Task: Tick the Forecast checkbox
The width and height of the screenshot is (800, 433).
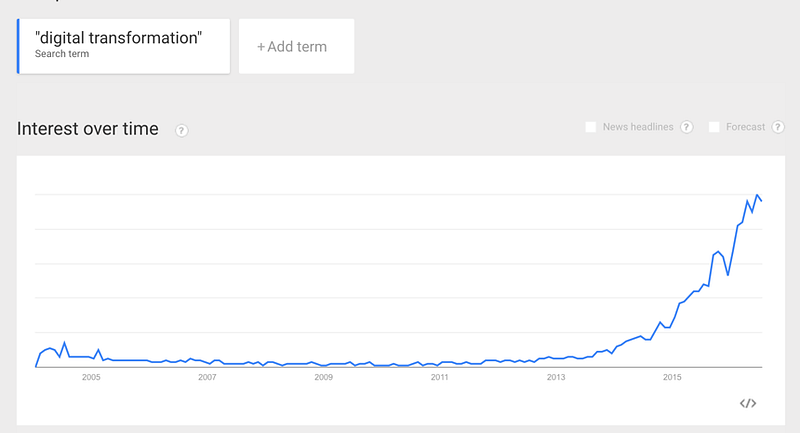Action: pyautogui.click(x=714, y=127)
